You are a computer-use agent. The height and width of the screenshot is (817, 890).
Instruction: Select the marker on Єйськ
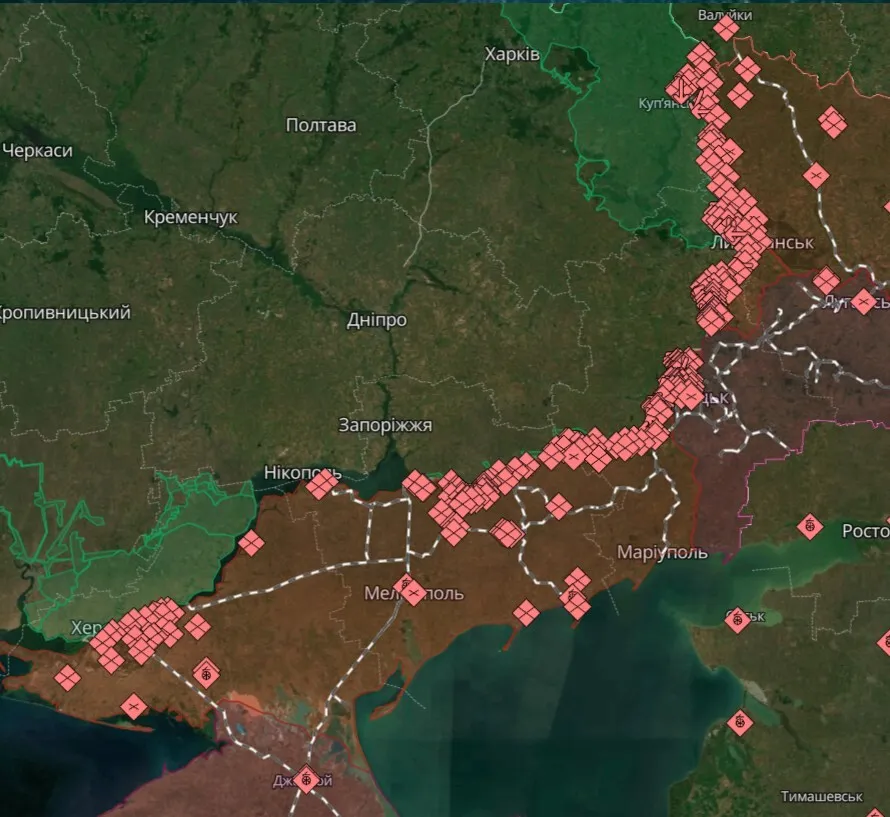(738, 620)
